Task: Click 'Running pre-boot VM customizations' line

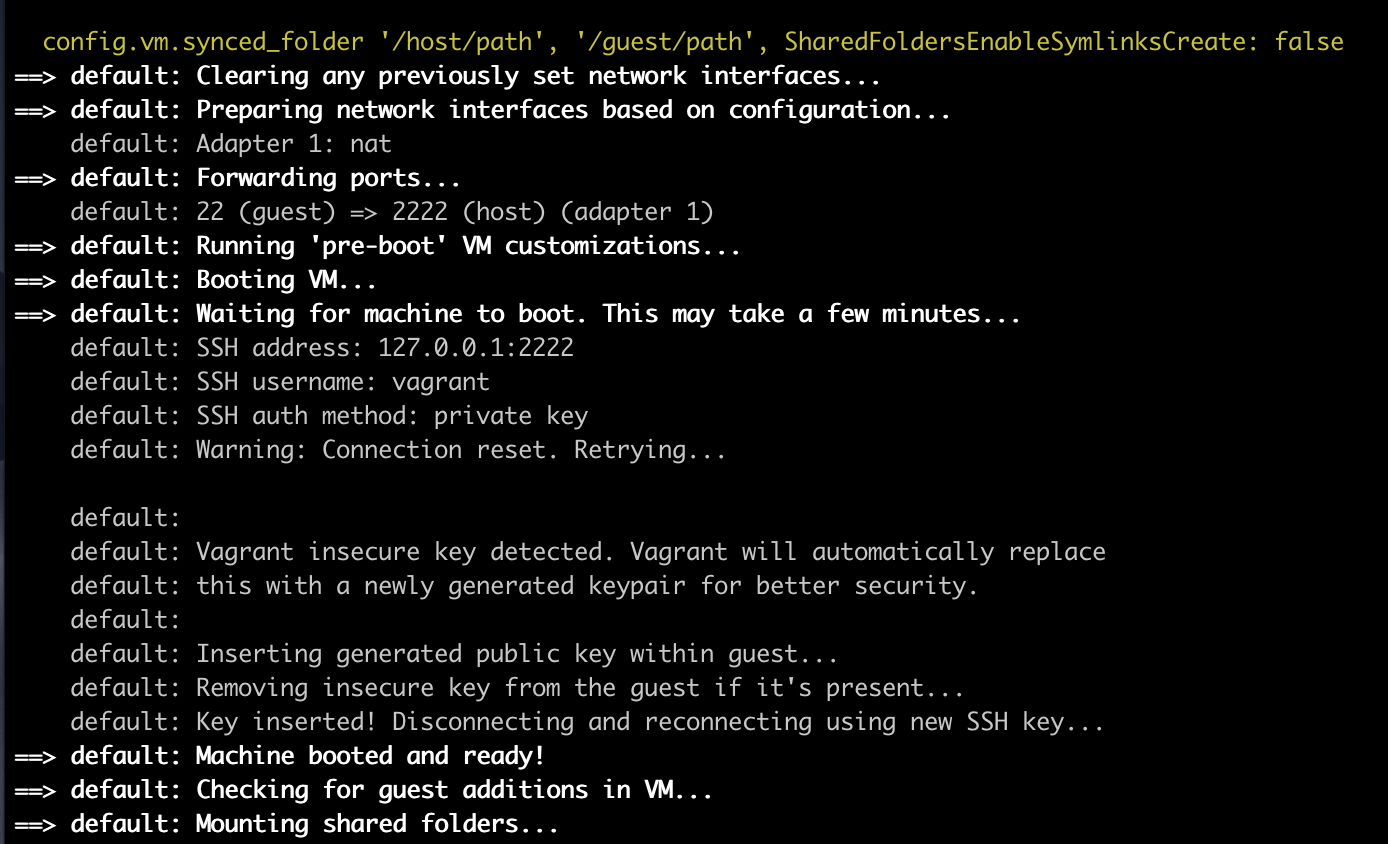Action: point(378,246)
